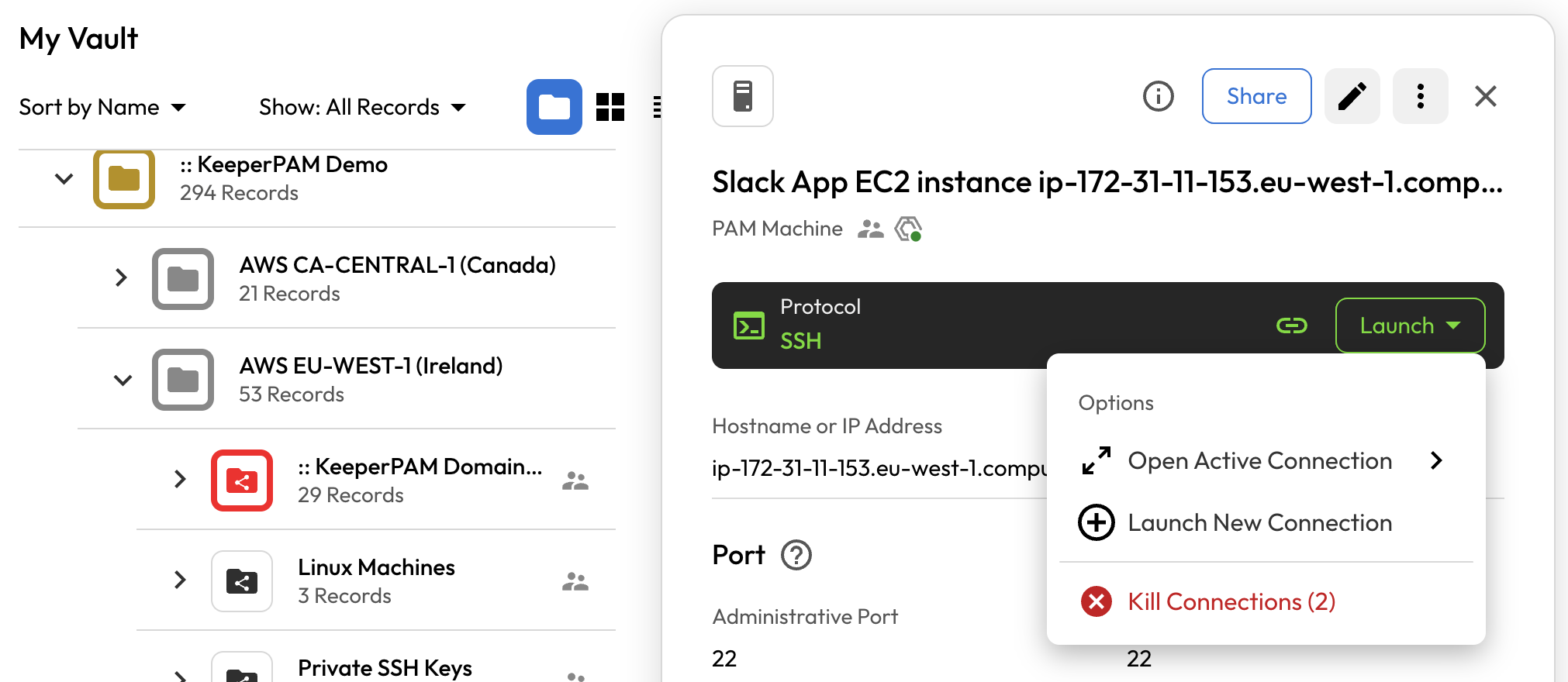Open the Sort by Name dropdown

(x=102, y=107)
